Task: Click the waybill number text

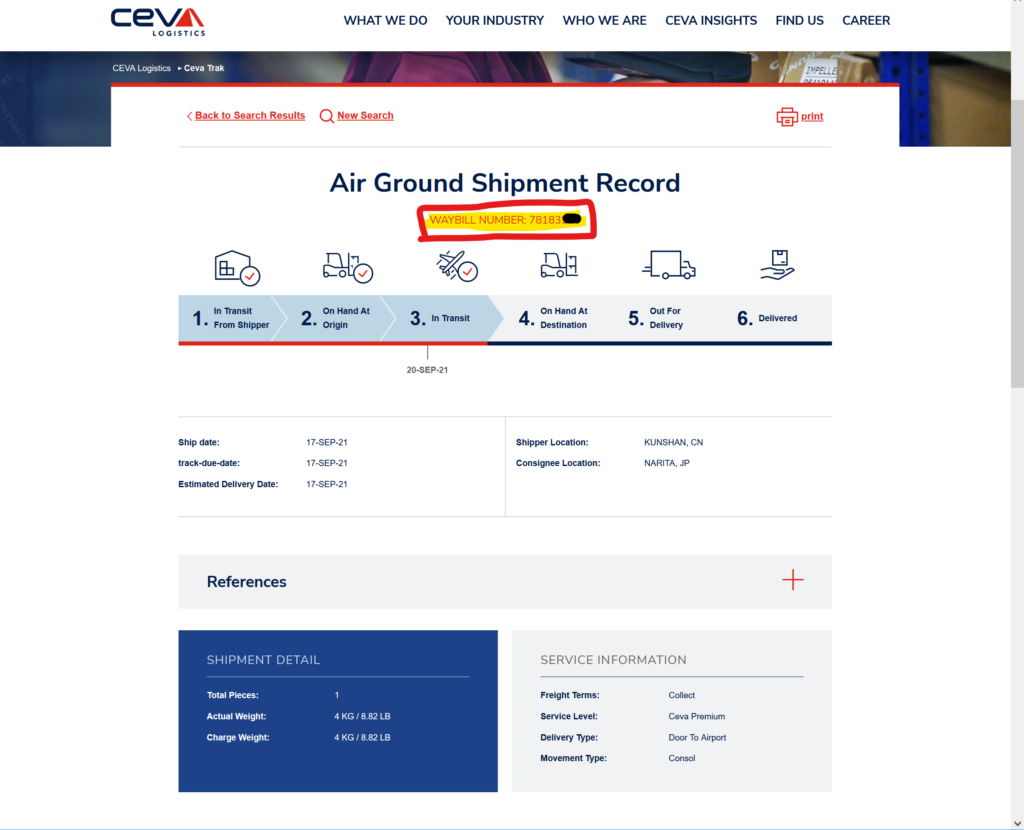Action: point(505,220)
